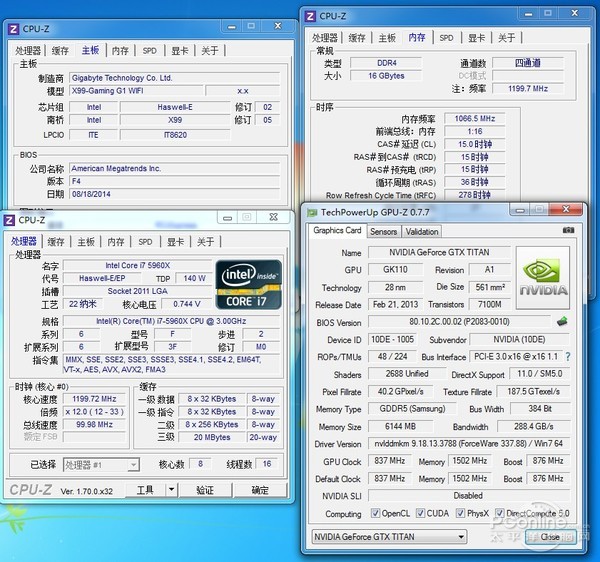Select the 显卡 tab in the memory CPU-Z window
600x562 pixels.
476,38
